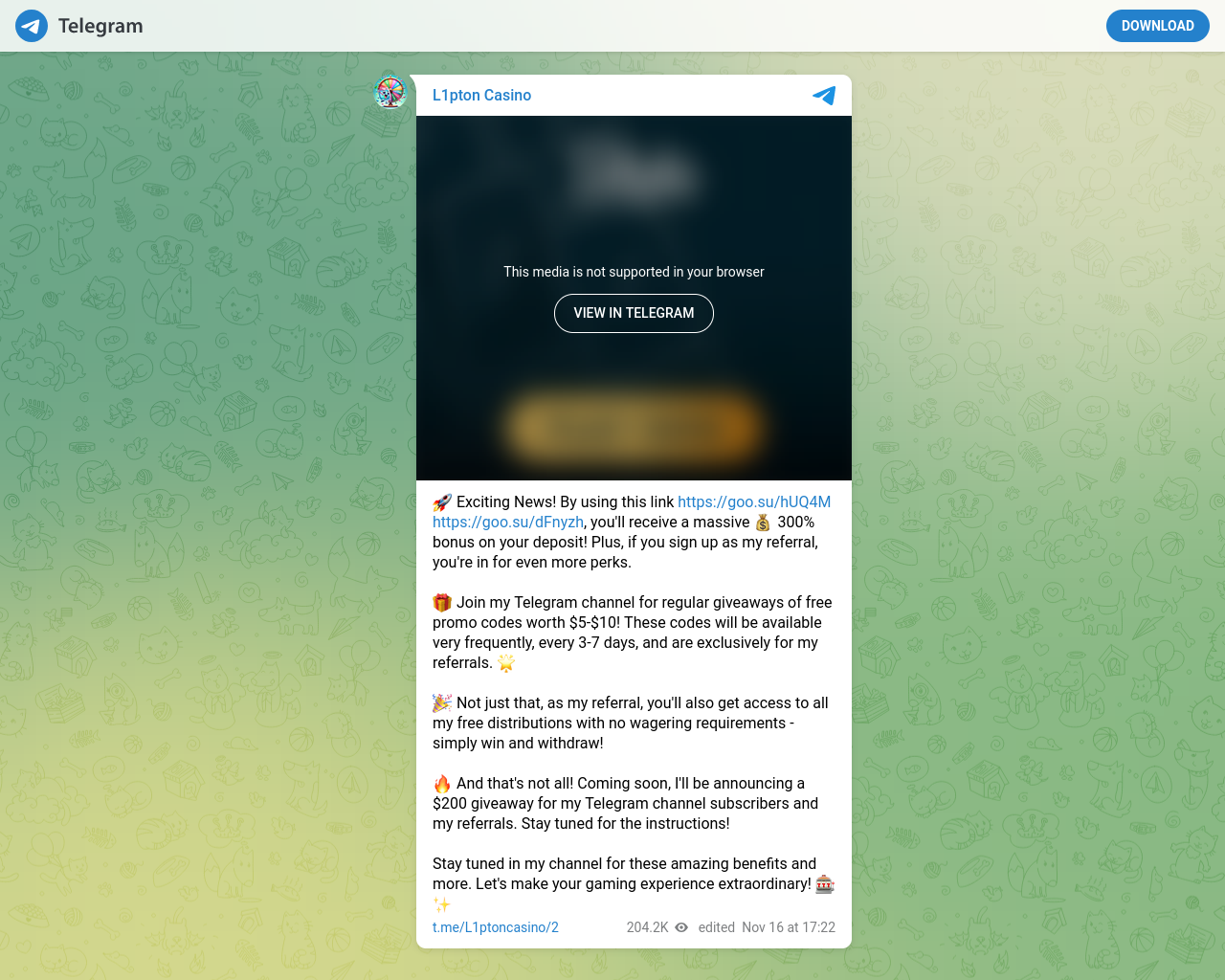
Task: Click the party popper emoji before Not just that
Action: coord(442,703)
